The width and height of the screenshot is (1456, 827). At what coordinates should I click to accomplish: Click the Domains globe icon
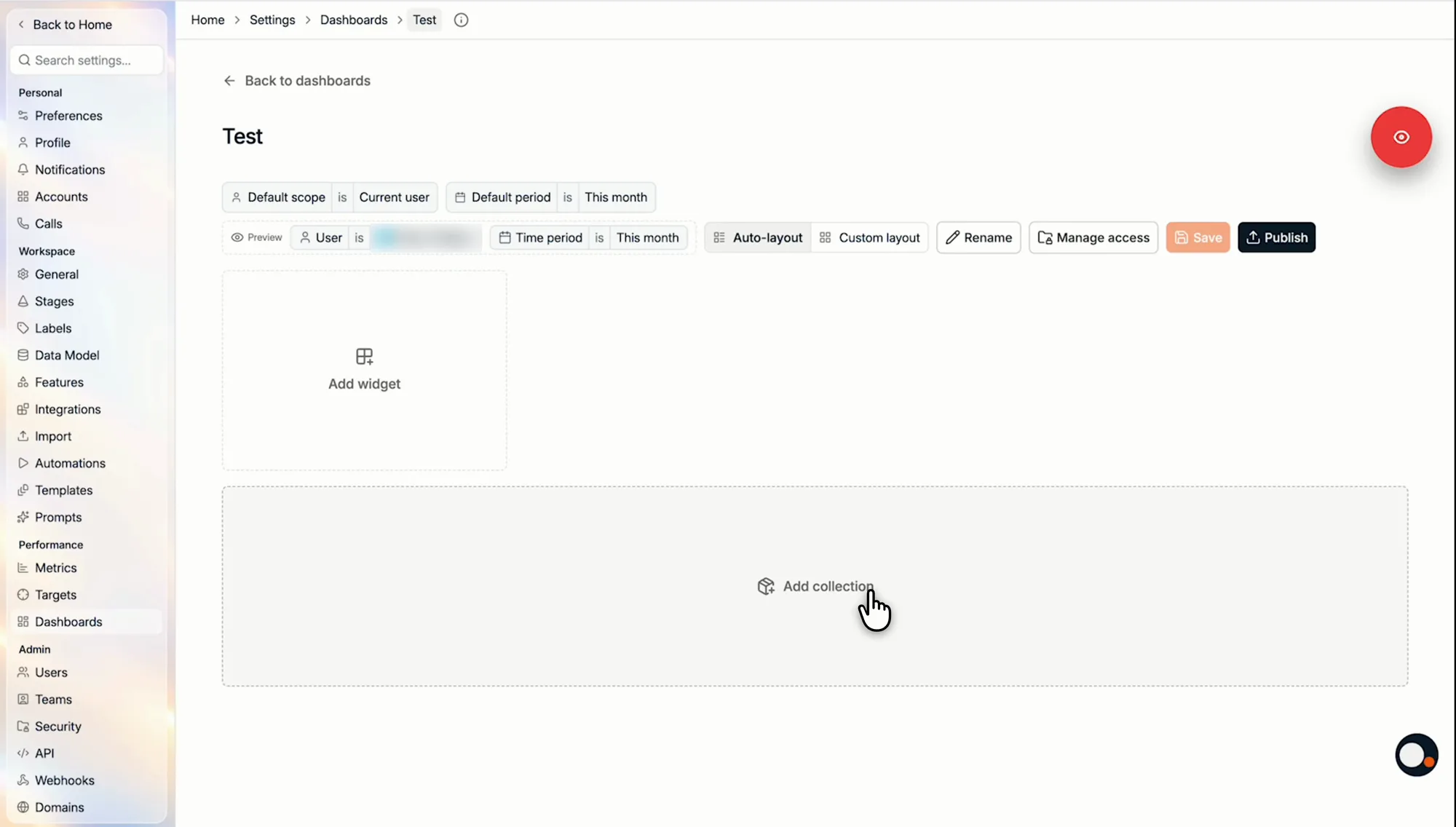pos(23,807)
